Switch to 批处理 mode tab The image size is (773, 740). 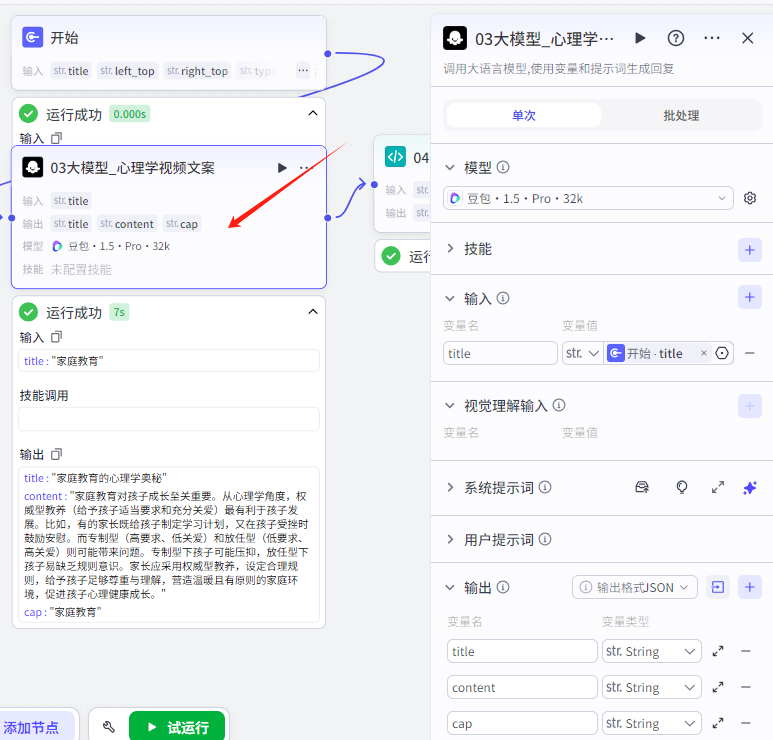681,115
